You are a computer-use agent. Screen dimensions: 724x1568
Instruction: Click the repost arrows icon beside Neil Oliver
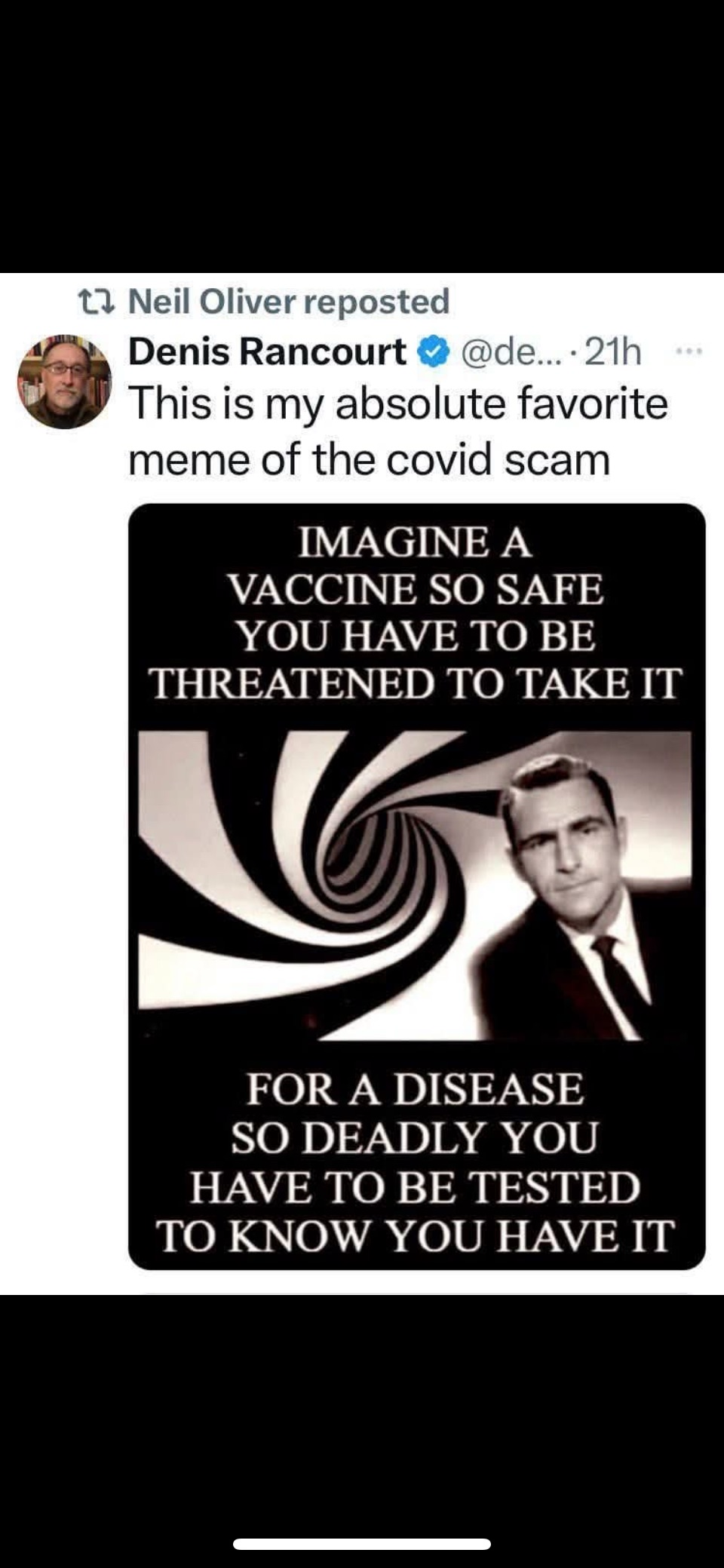97,302
